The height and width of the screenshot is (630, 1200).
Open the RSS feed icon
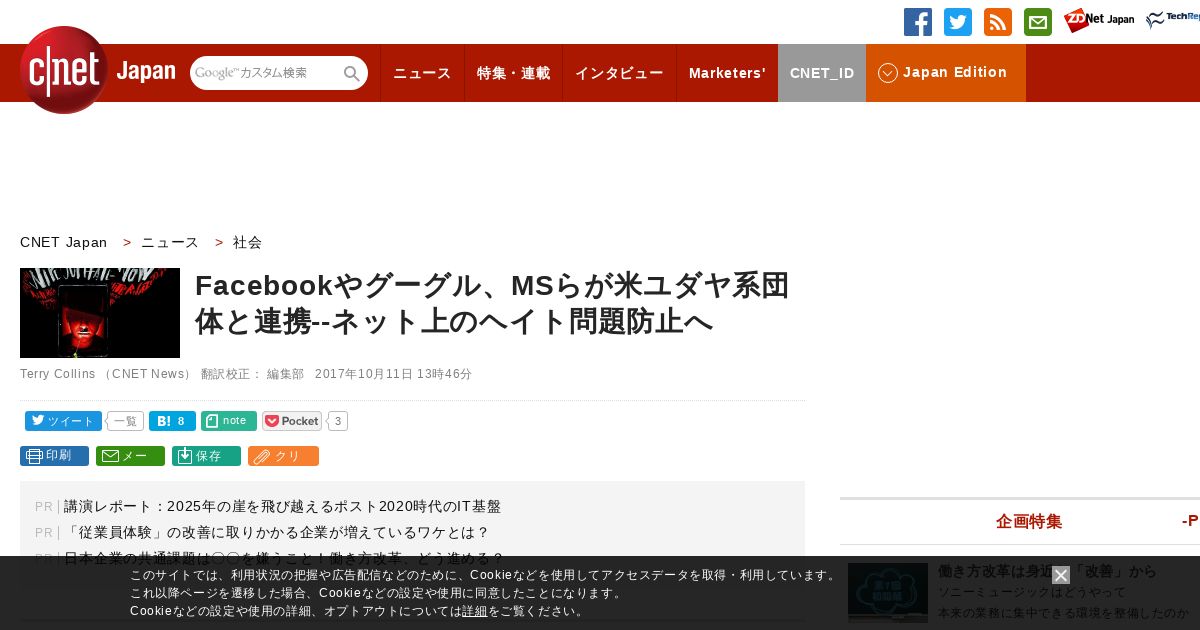(x=998, y=22)
